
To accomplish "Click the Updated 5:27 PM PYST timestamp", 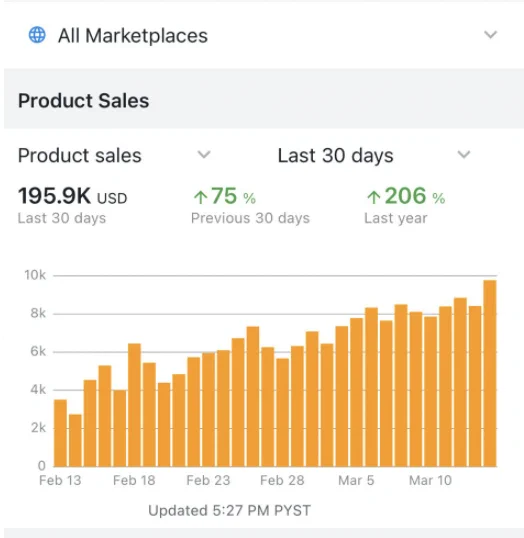I will (229, 511).
